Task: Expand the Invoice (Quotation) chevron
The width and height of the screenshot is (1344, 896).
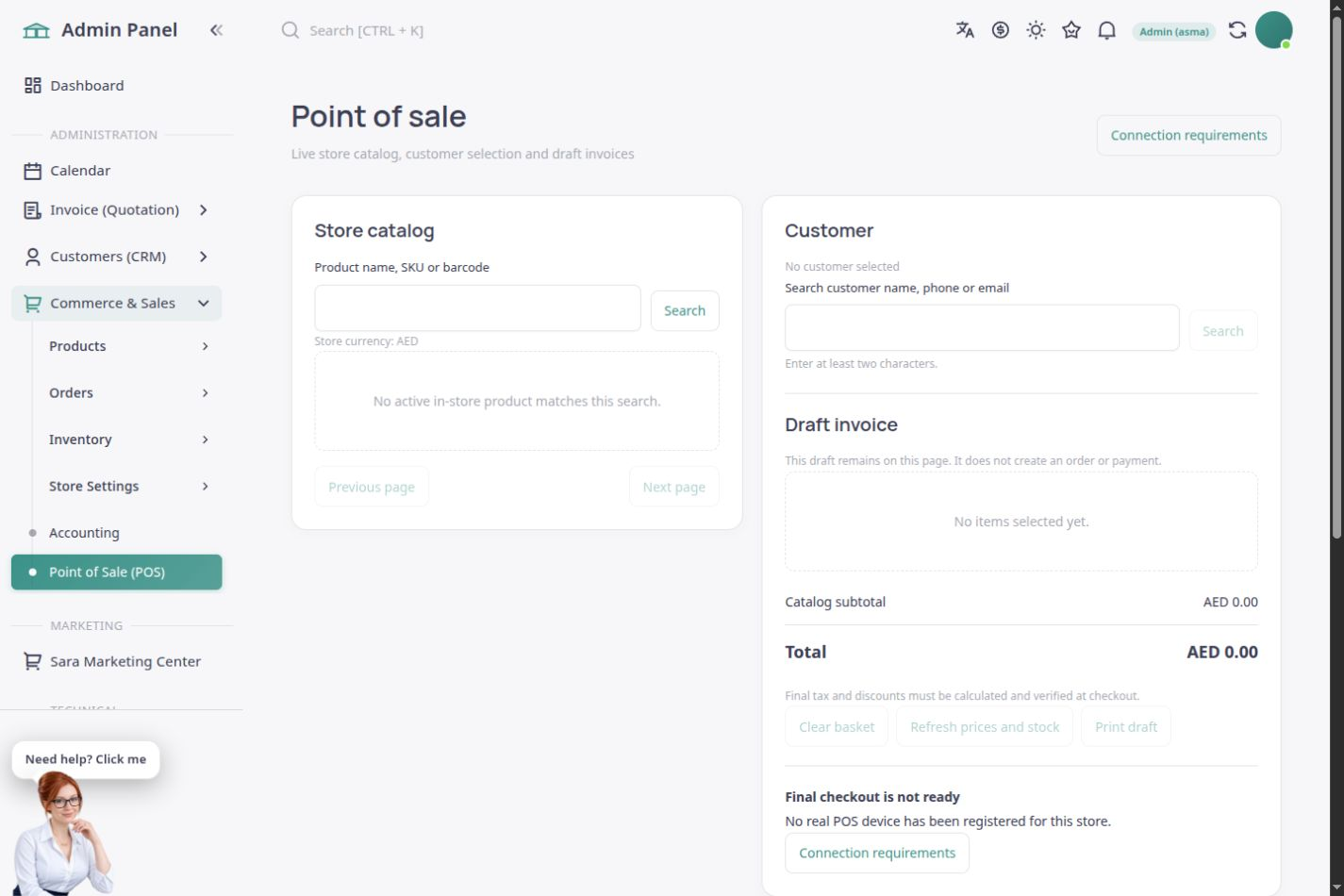Action: click(x=204, y=210)
